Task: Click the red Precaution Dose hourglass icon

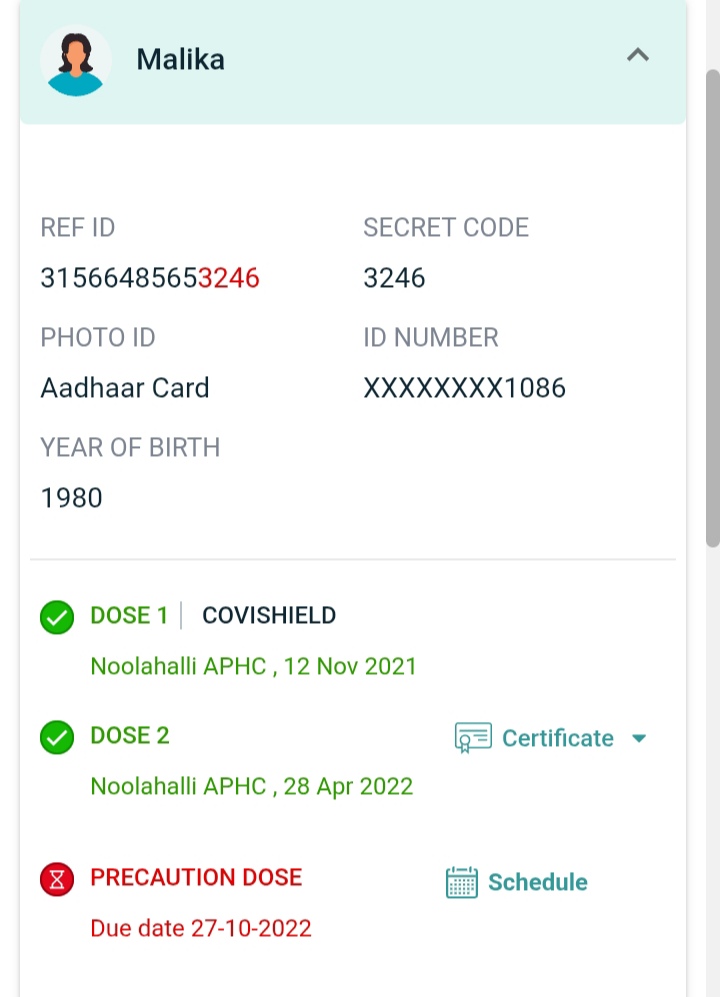Action: [57, 880]
